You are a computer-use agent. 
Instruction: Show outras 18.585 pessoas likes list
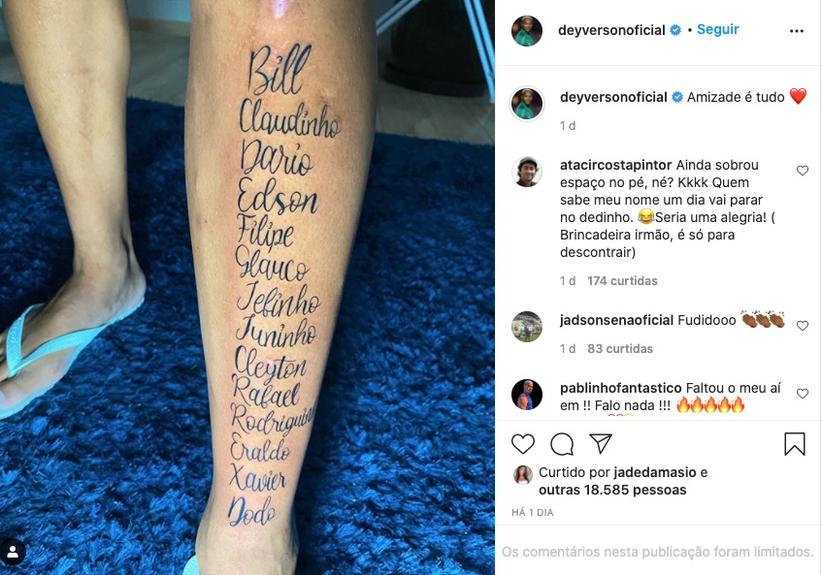pos(612,490)
